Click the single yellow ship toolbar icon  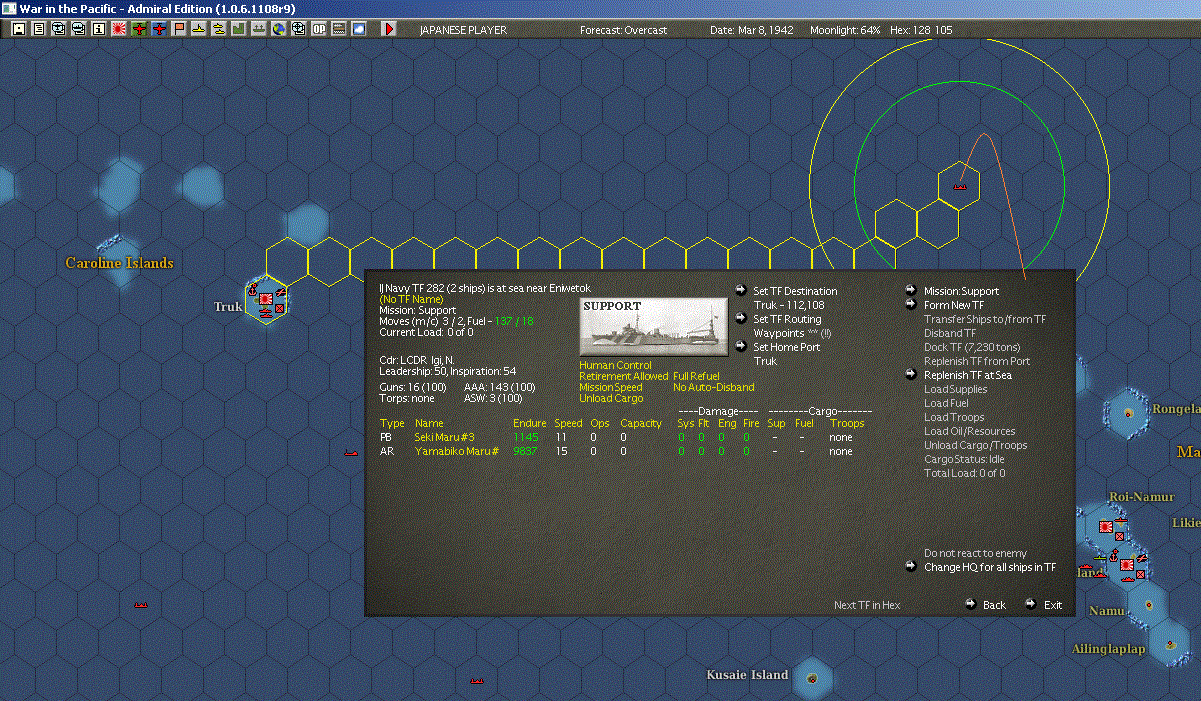[x=199, y=30]
